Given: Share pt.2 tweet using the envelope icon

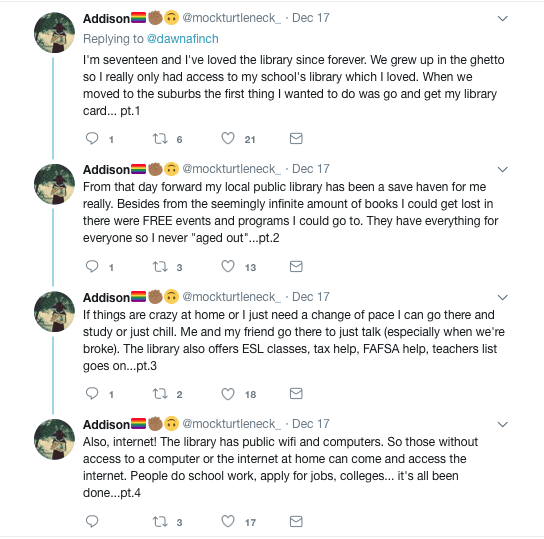Looking at the screenshot, I should click(296, 266).
